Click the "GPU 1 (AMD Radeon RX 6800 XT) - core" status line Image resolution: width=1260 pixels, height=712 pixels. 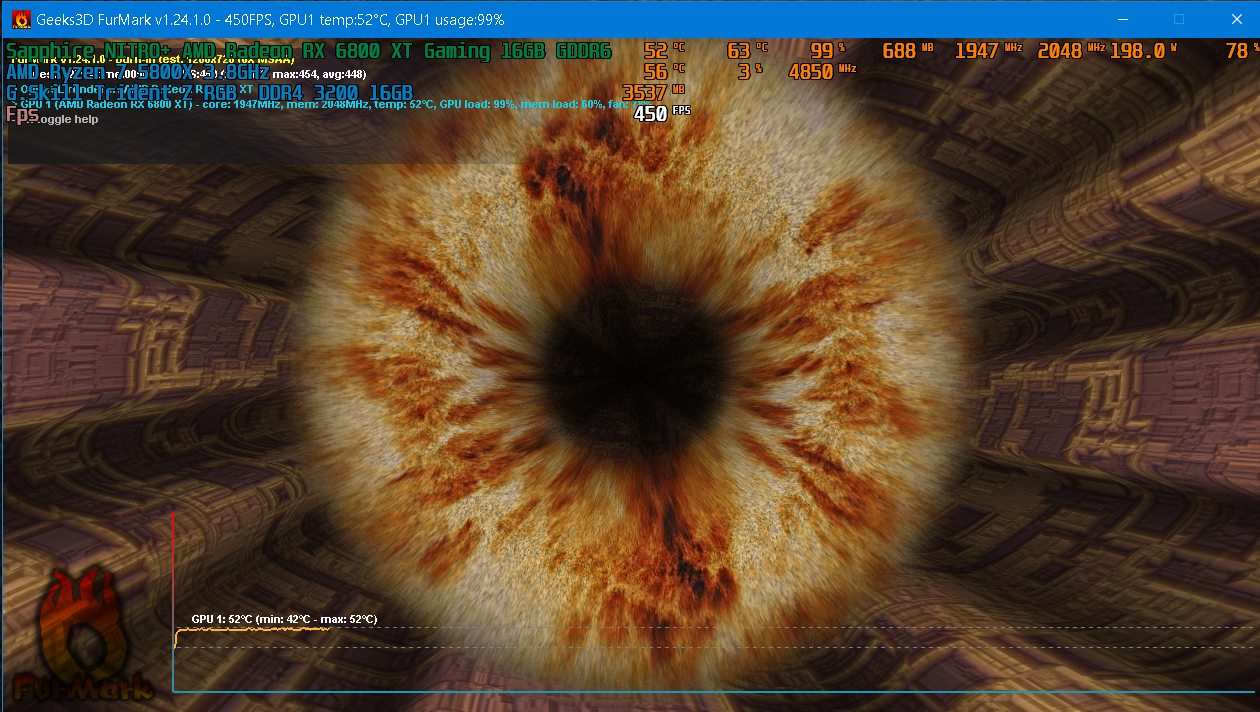tap(335, 104)
